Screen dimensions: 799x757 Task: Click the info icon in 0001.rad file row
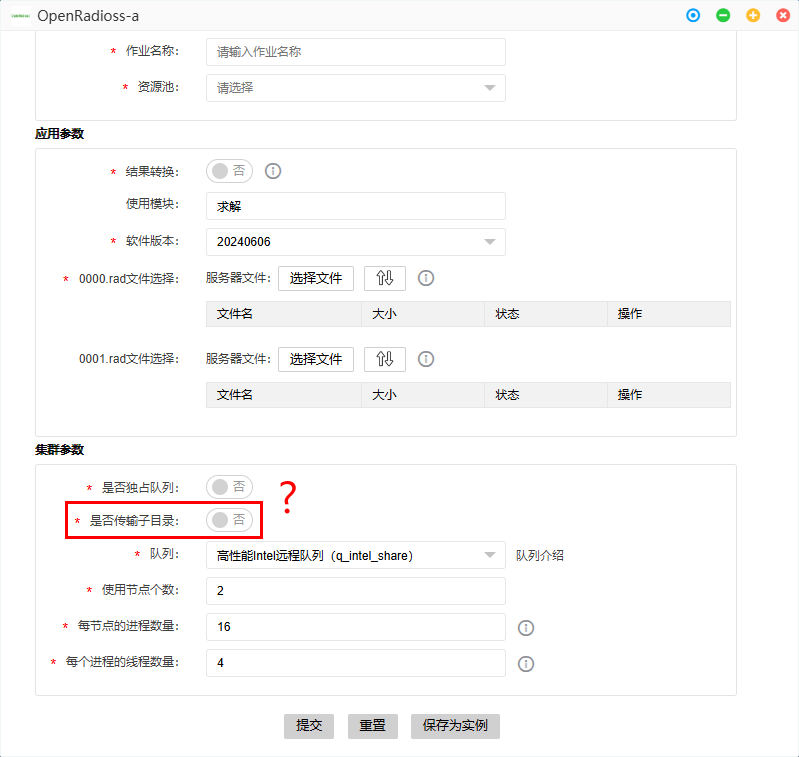(426, 359)
